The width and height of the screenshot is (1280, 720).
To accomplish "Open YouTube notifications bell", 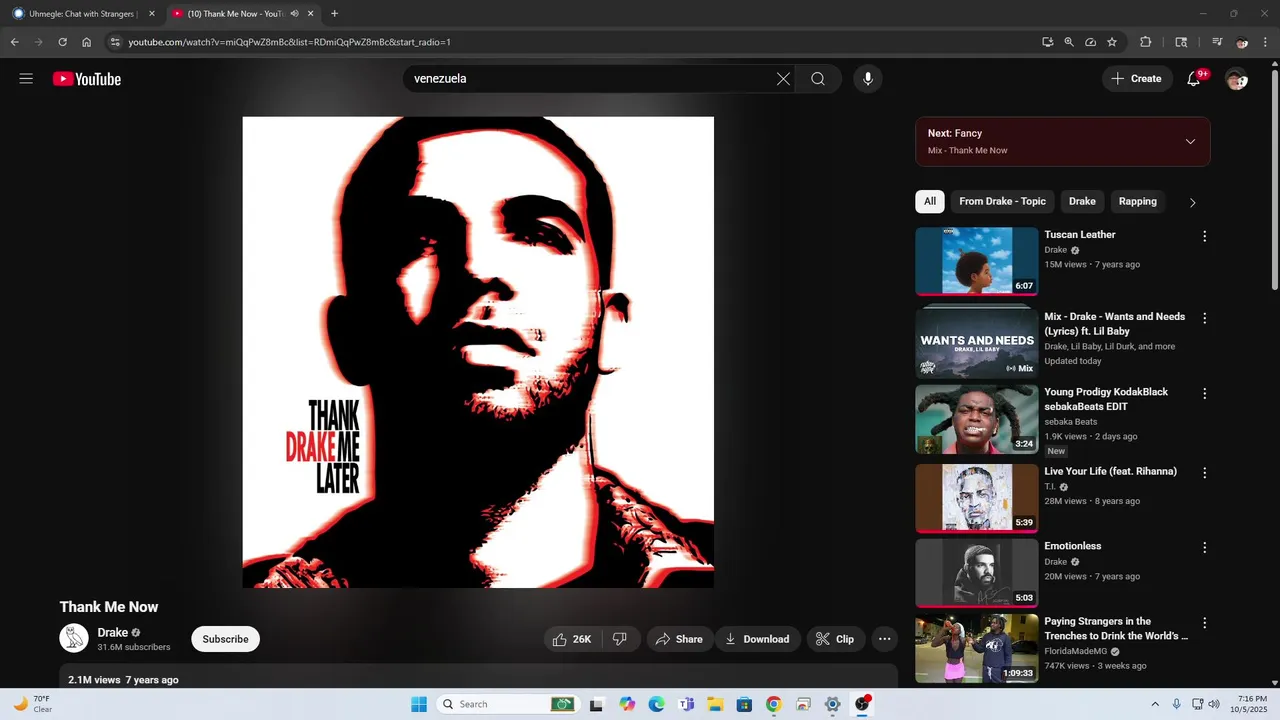I will (x=1194, y=79).
